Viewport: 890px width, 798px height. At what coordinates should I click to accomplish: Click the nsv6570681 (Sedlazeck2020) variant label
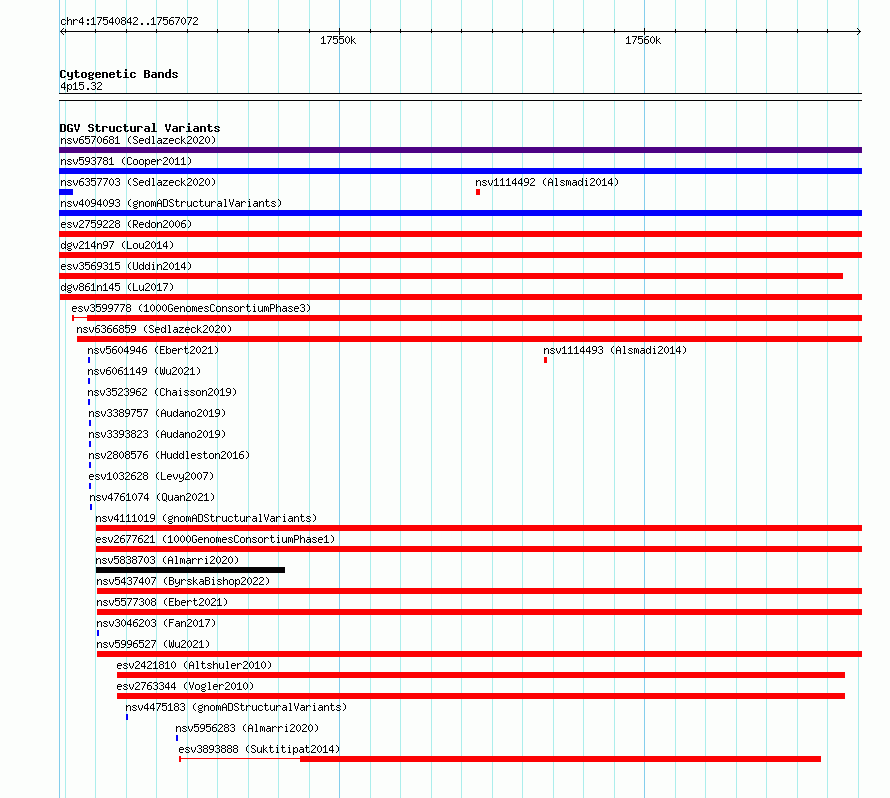tap(138, 140)
